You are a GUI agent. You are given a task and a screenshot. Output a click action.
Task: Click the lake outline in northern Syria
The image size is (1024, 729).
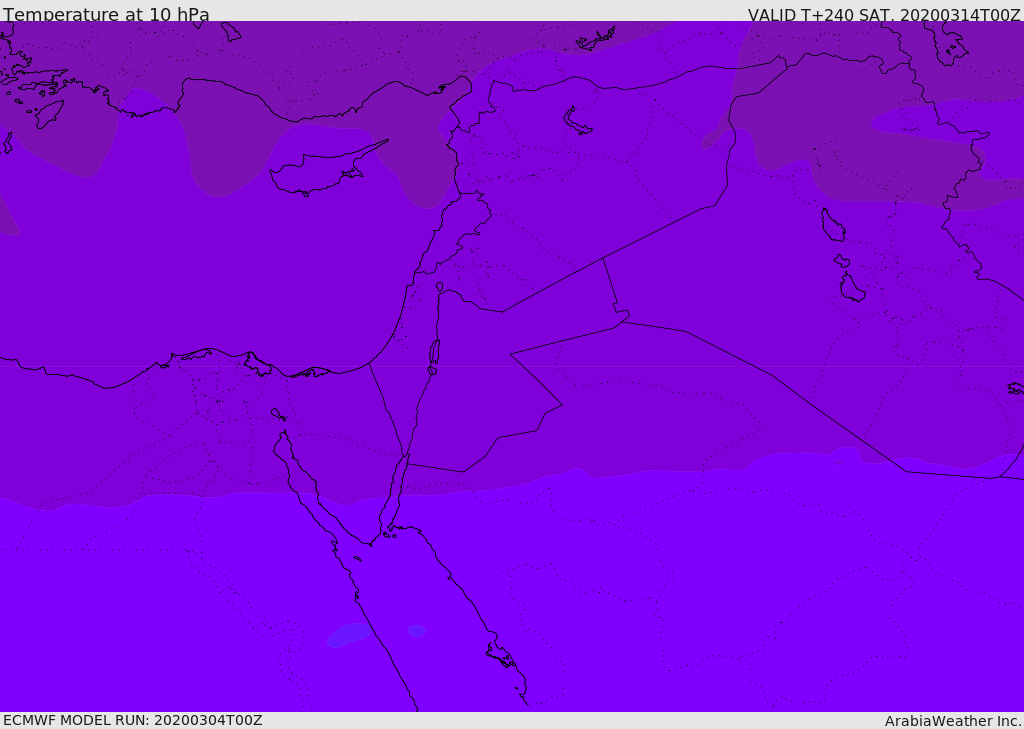click(x=577, y=120)
